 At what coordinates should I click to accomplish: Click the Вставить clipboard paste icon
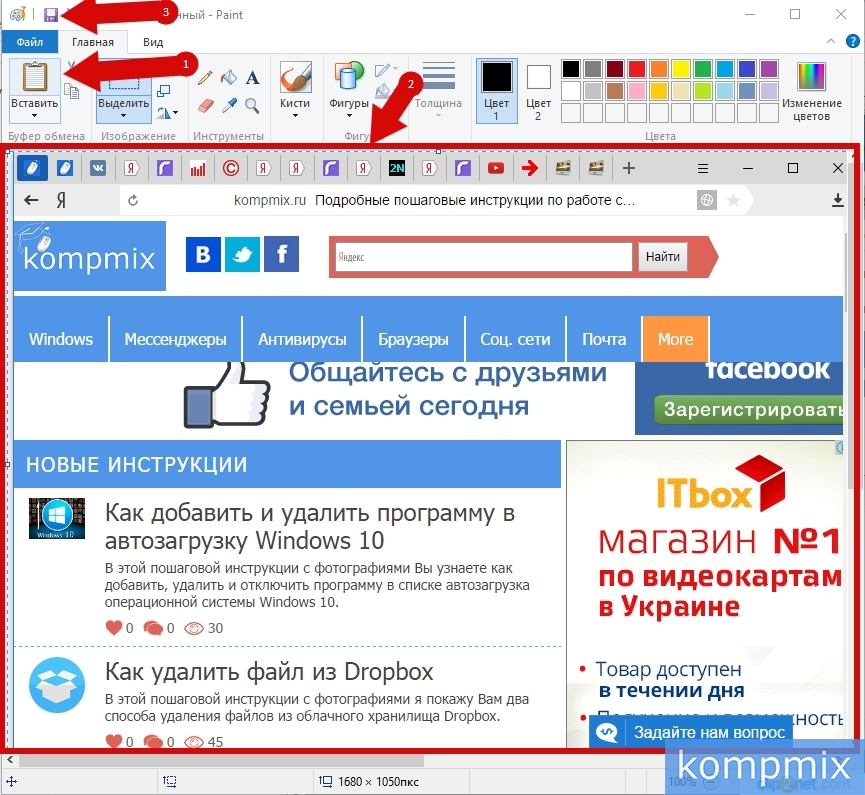point(34,77)
